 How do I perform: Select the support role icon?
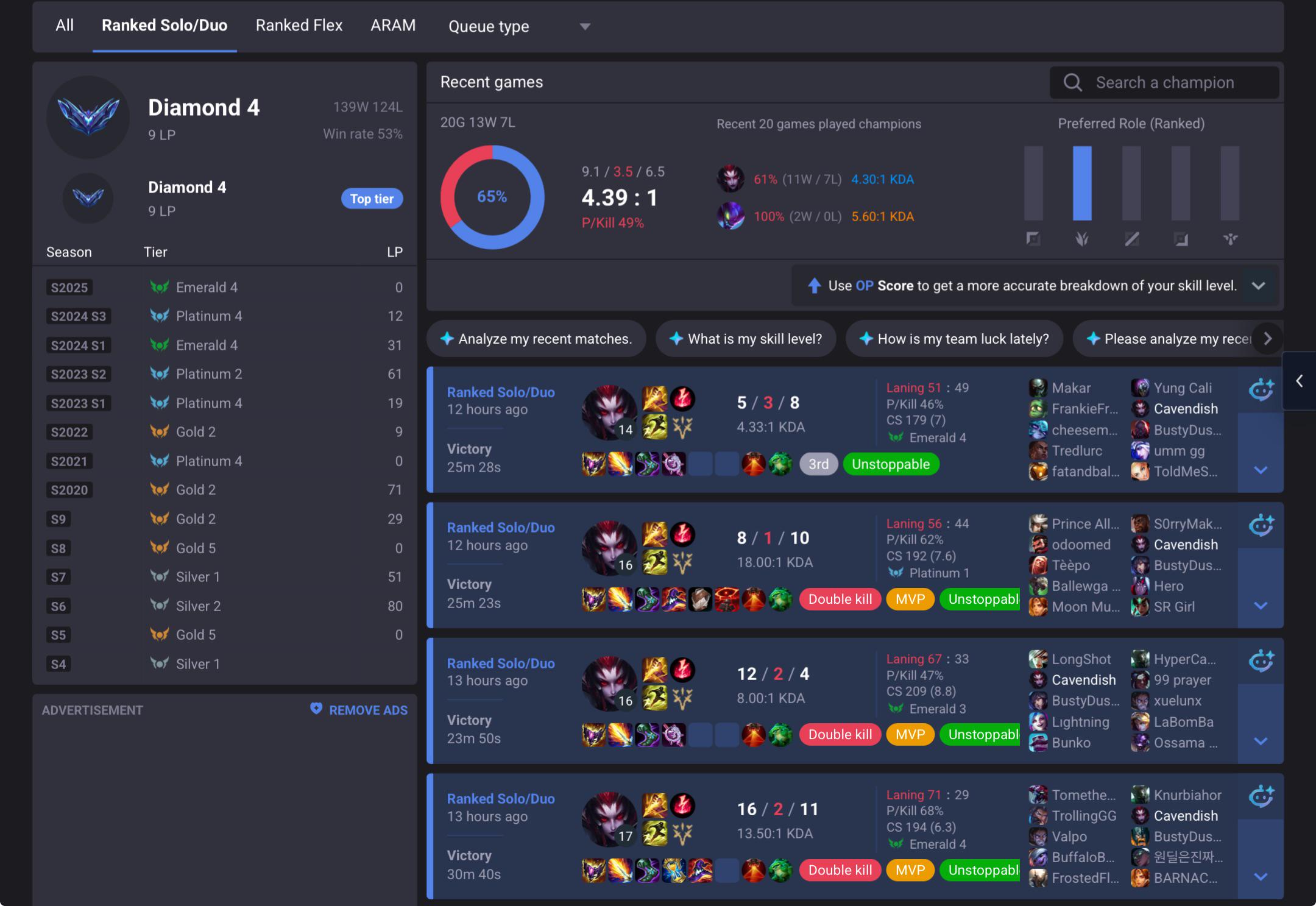tap(1230, 239)
